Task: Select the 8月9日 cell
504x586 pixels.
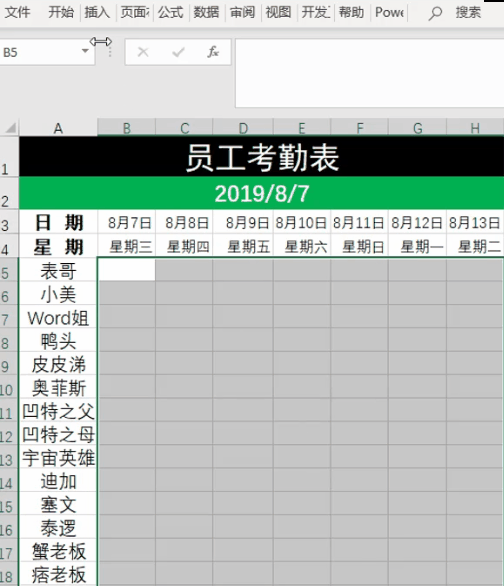Action: pyautogui.click(x=243, y=222)
